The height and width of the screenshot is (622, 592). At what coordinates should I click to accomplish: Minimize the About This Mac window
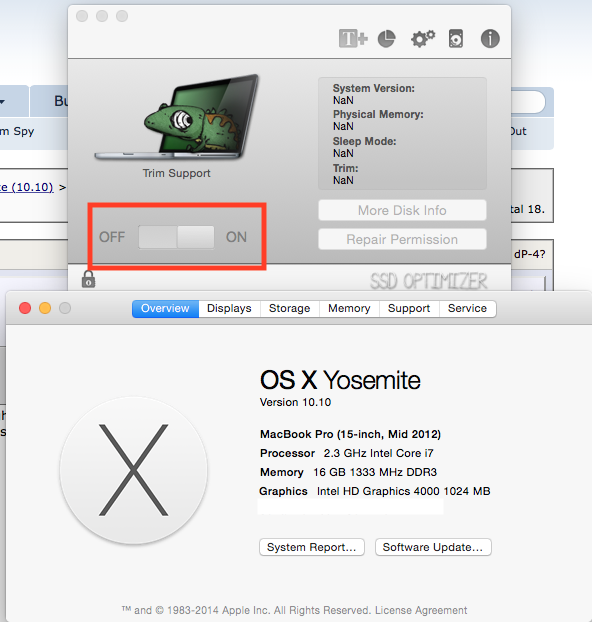tap(45, 308)
